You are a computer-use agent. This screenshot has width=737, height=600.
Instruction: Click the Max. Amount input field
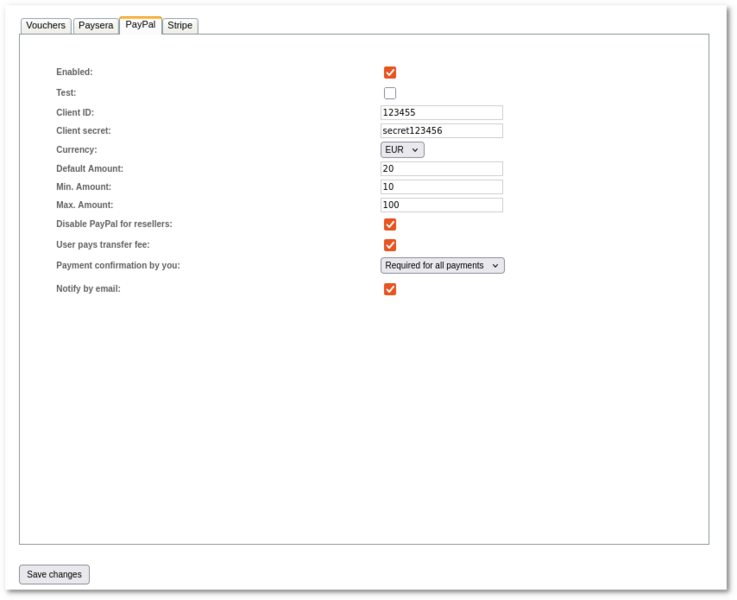(x=441, y=205)
